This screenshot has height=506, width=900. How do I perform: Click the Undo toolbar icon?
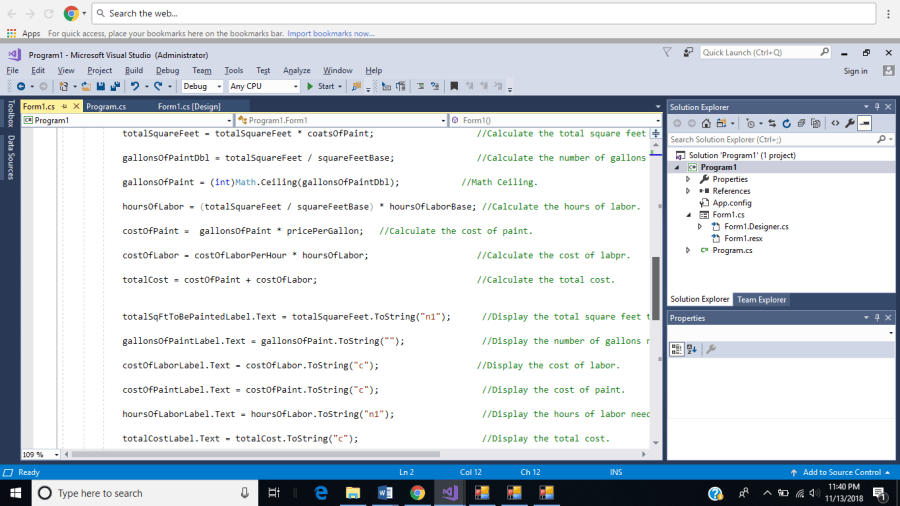(134, 86)
